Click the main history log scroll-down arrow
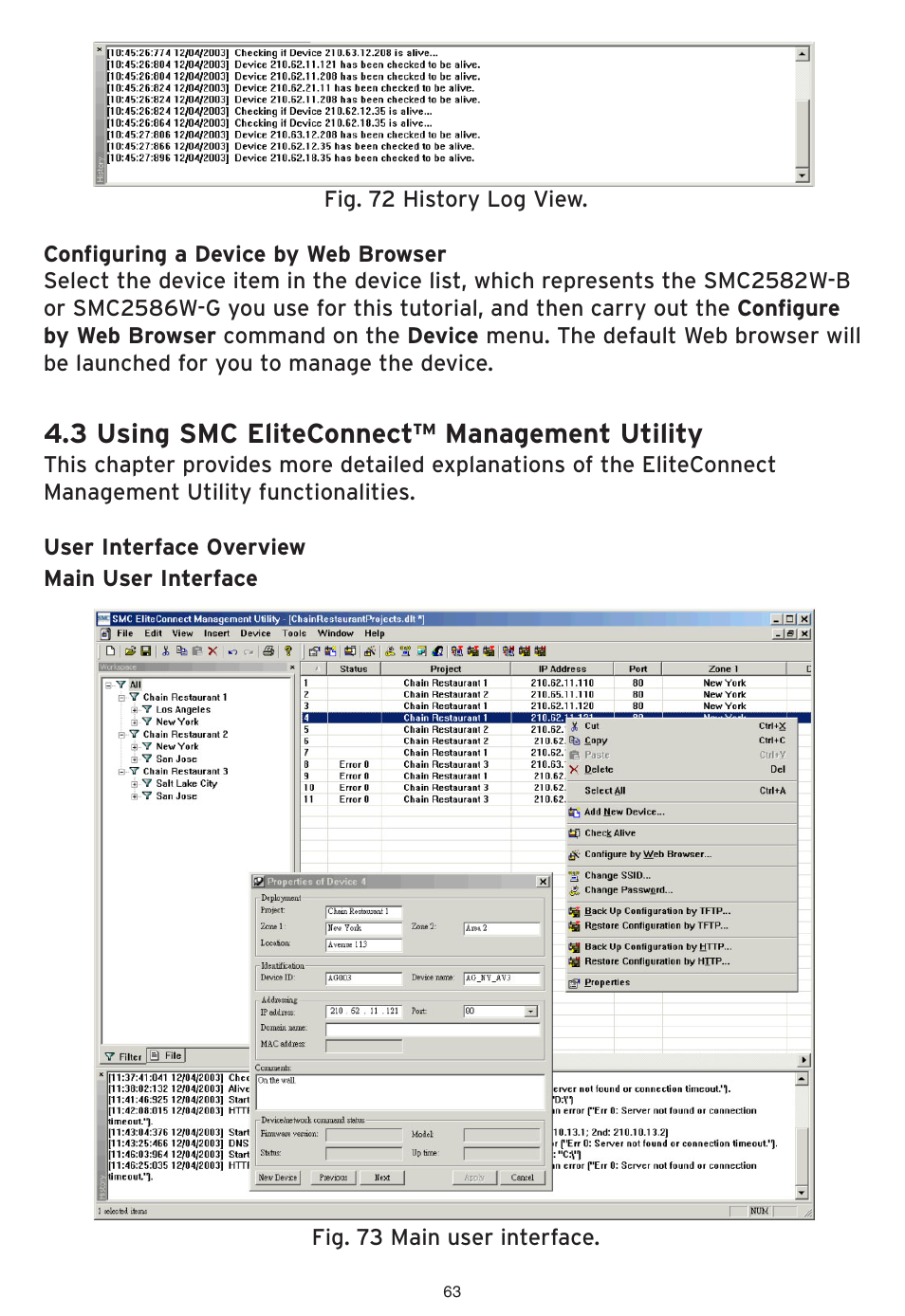The width and height of the screenshot is (905, 1316). 803,1194
